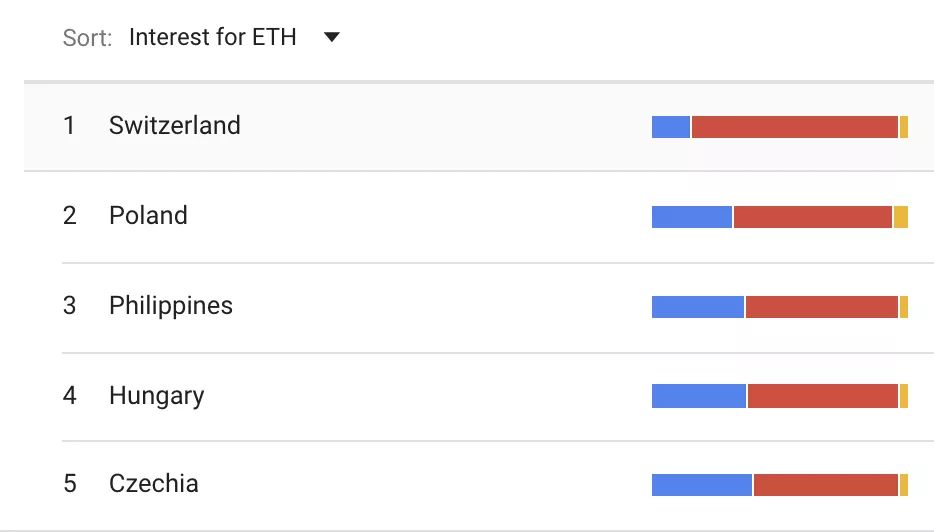Viewport: 934px width, 532px height.
Task: Click Poland's yellow bar segment
Action: [901, 217]
